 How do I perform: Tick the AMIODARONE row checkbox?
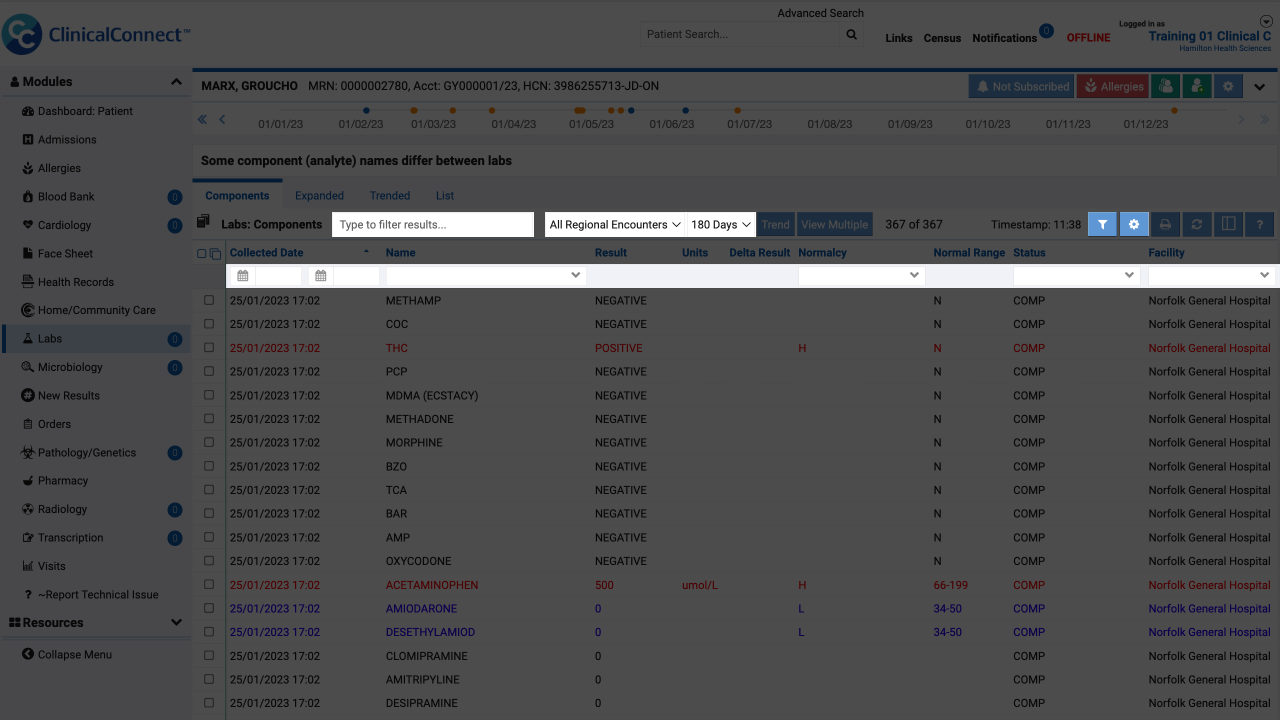coord(209,608)
